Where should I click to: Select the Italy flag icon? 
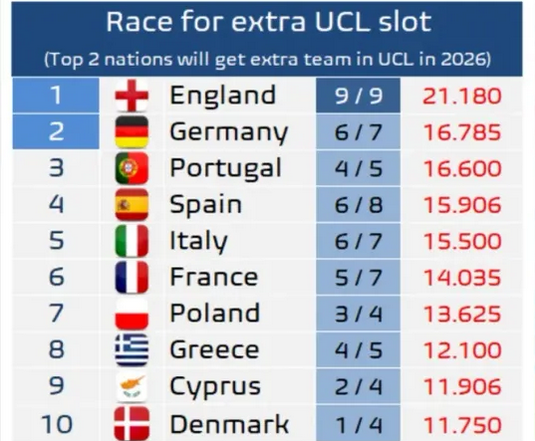(x=132, y=241)
